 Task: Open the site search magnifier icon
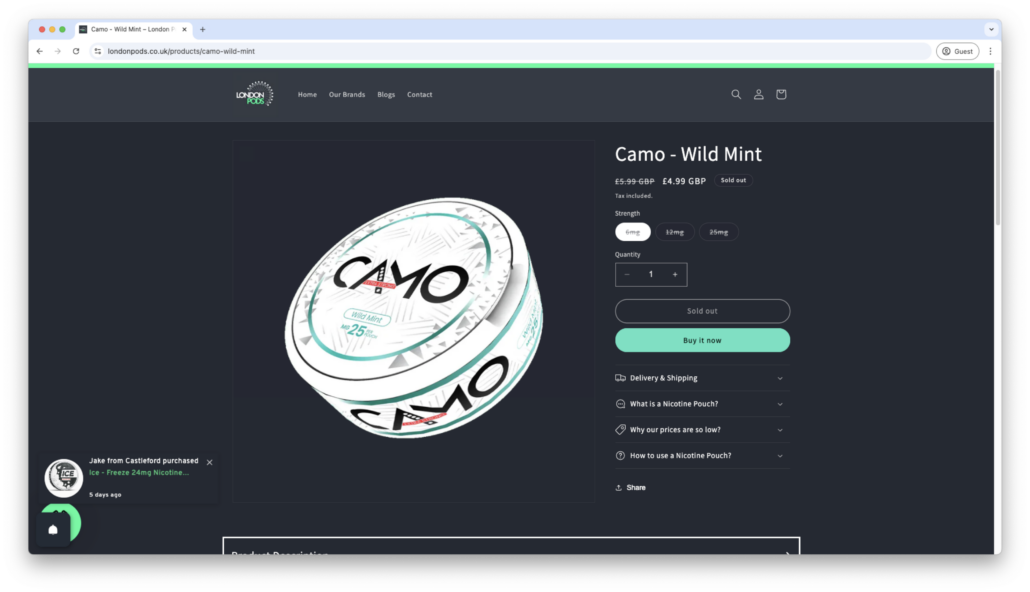point(736,95)
